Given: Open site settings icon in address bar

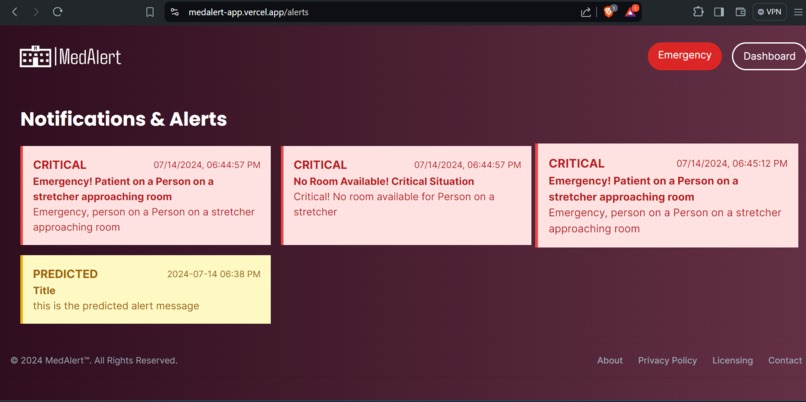Looking at the screenshot, I should tap(175, 12).
